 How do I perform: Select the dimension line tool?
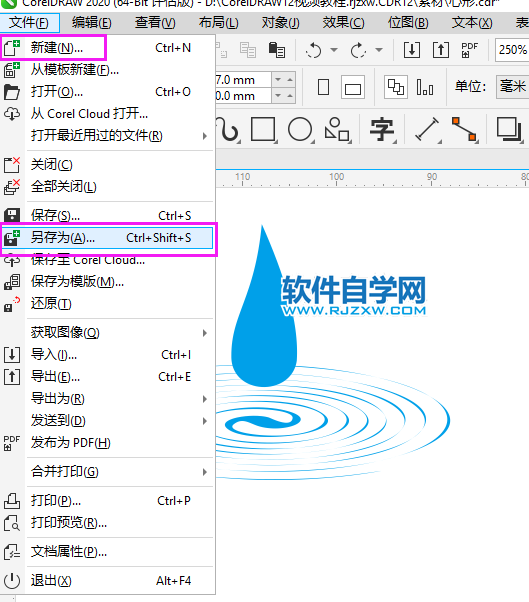[427, 130]
